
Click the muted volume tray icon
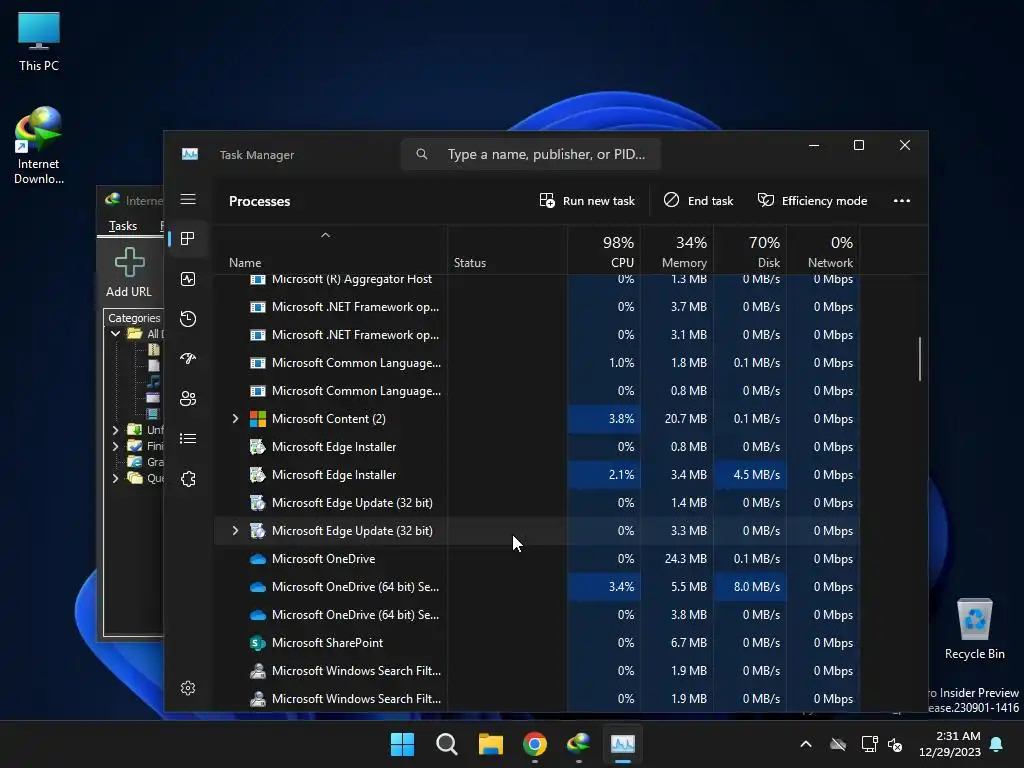coord(895,744)
